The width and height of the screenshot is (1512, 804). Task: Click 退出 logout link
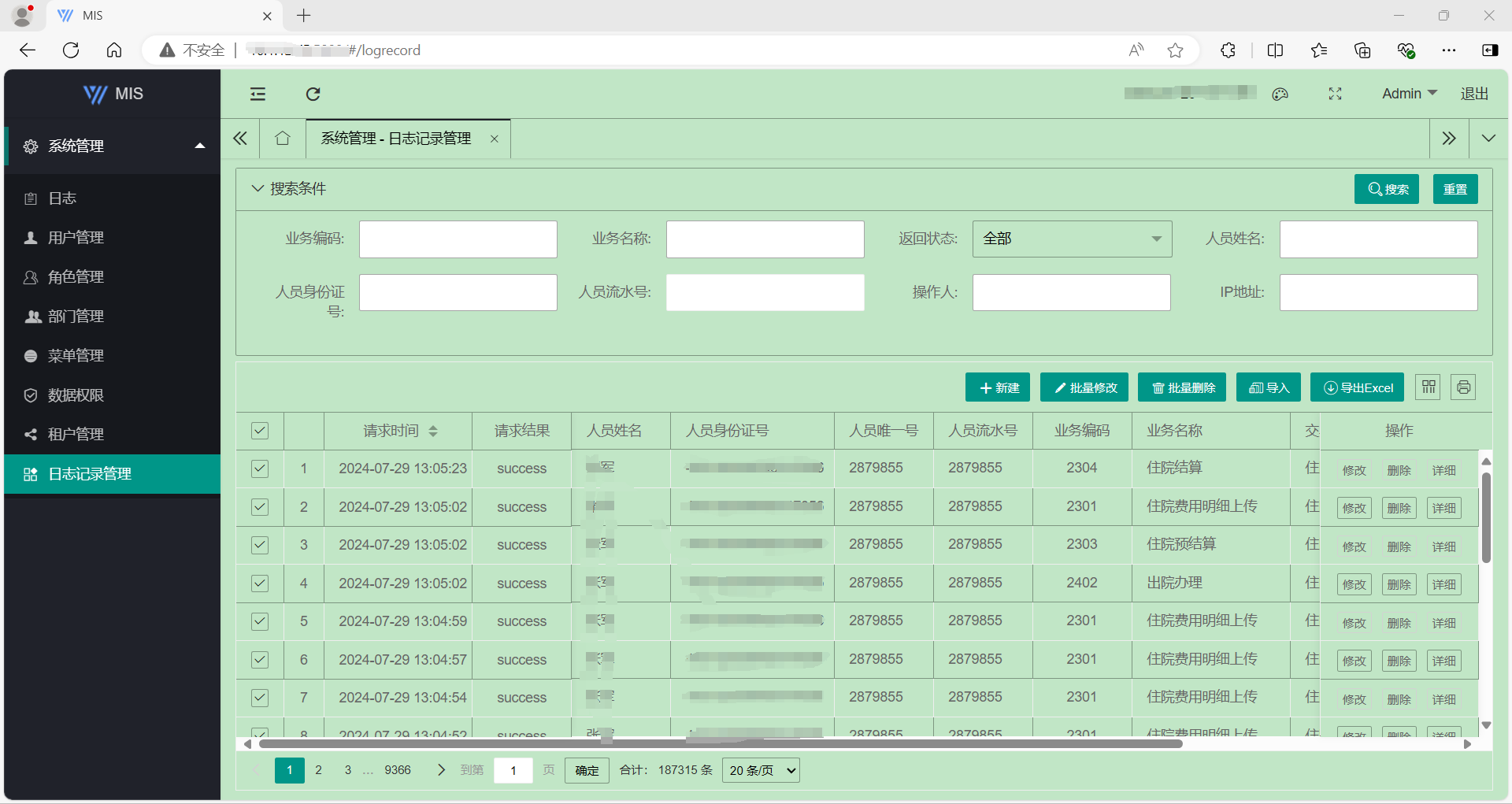click(x=1474, y=94)
